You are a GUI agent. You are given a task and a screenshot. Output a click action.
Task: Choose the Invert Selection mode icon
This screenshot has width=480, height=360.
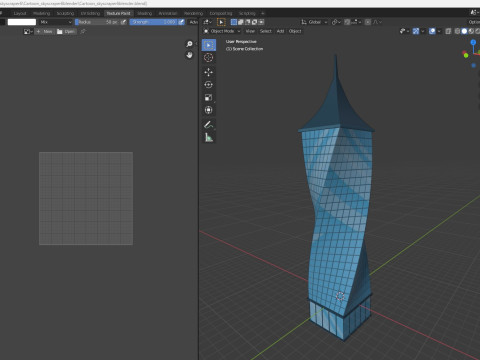coord(254,22)
